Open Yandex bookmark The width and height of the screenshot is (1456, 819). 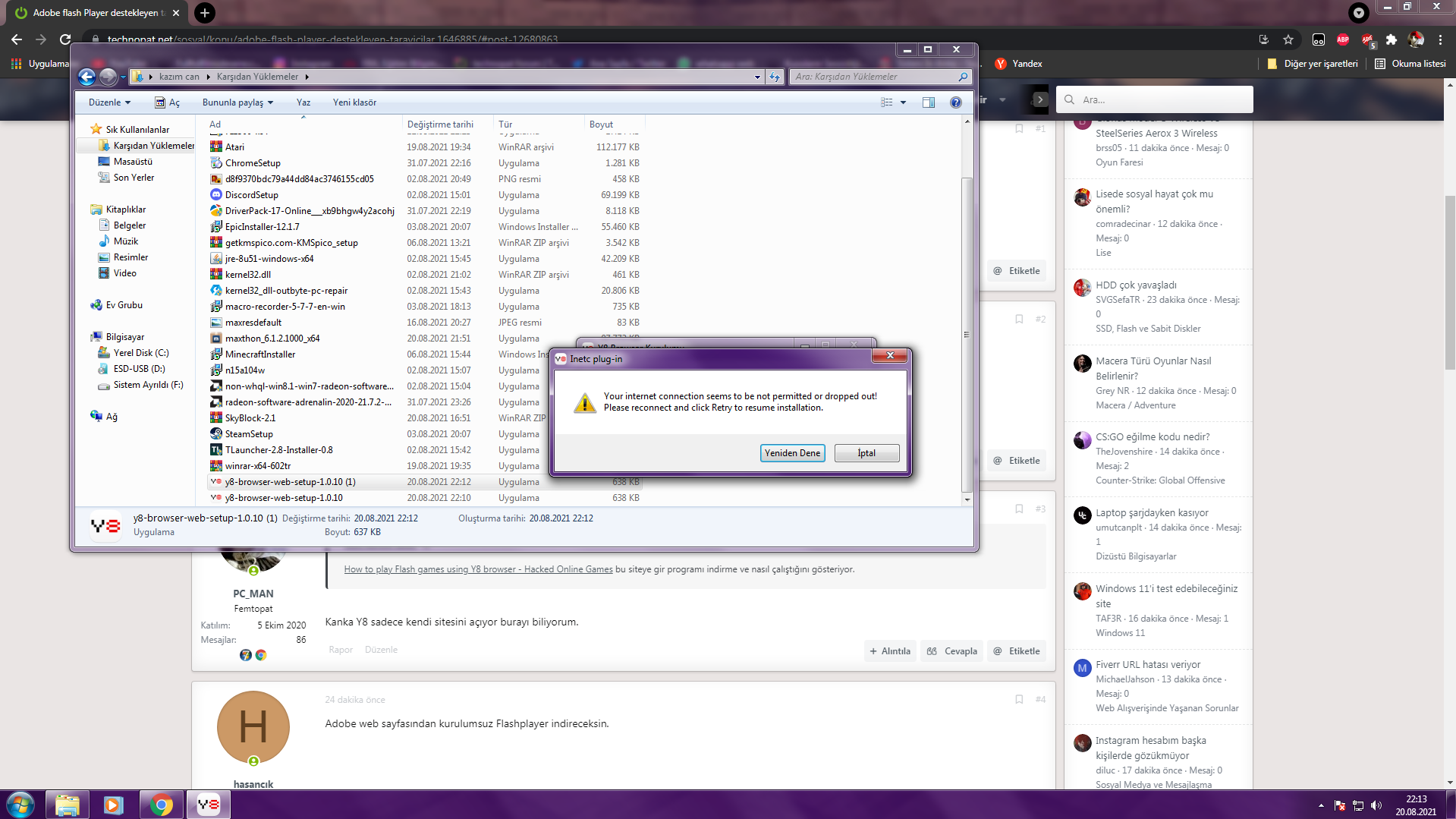point(1019,64)
